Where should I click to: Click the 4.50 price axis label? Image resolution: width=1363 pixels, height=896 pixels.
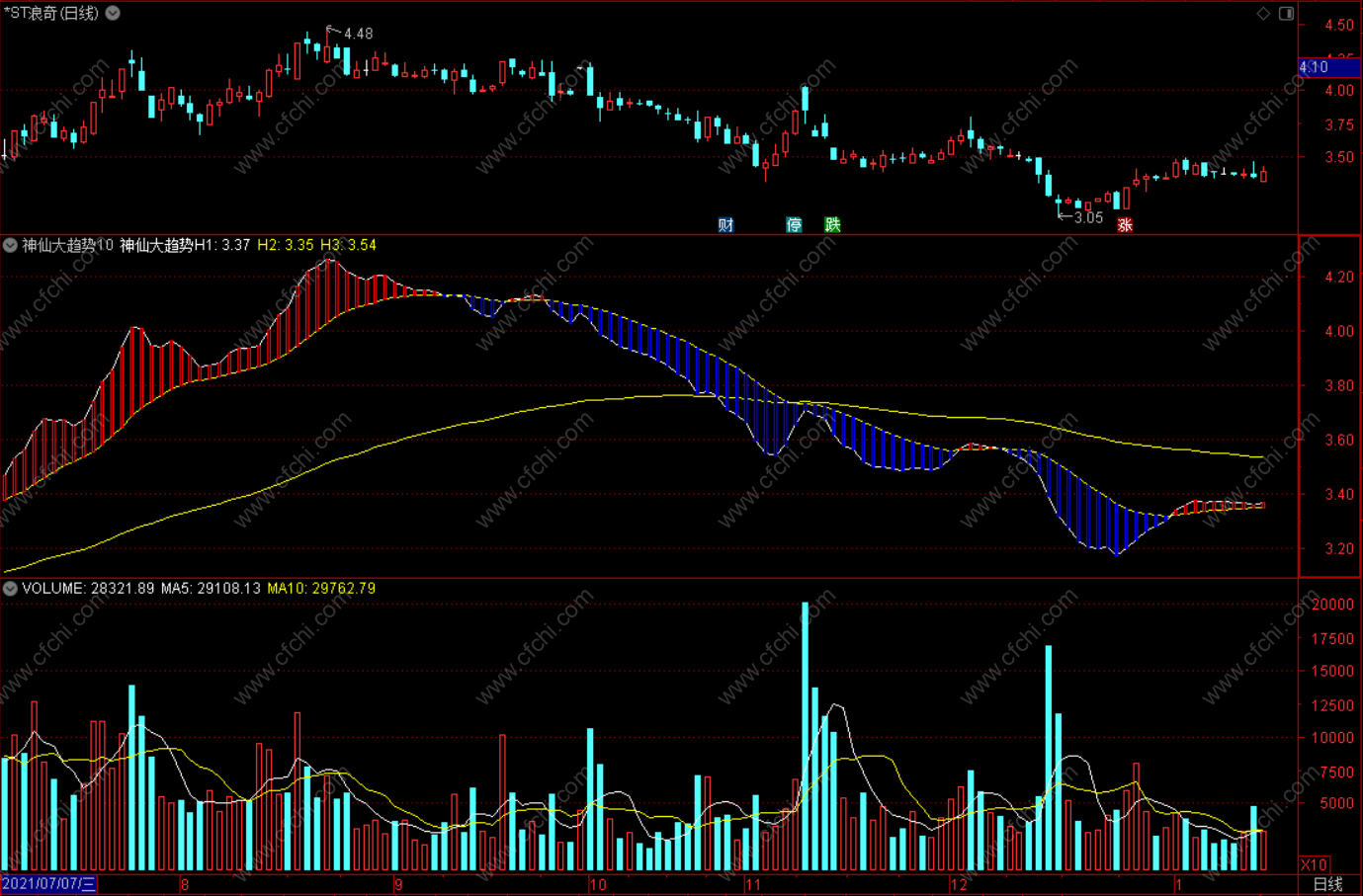pyautogui.click(x=1339, y=25)
